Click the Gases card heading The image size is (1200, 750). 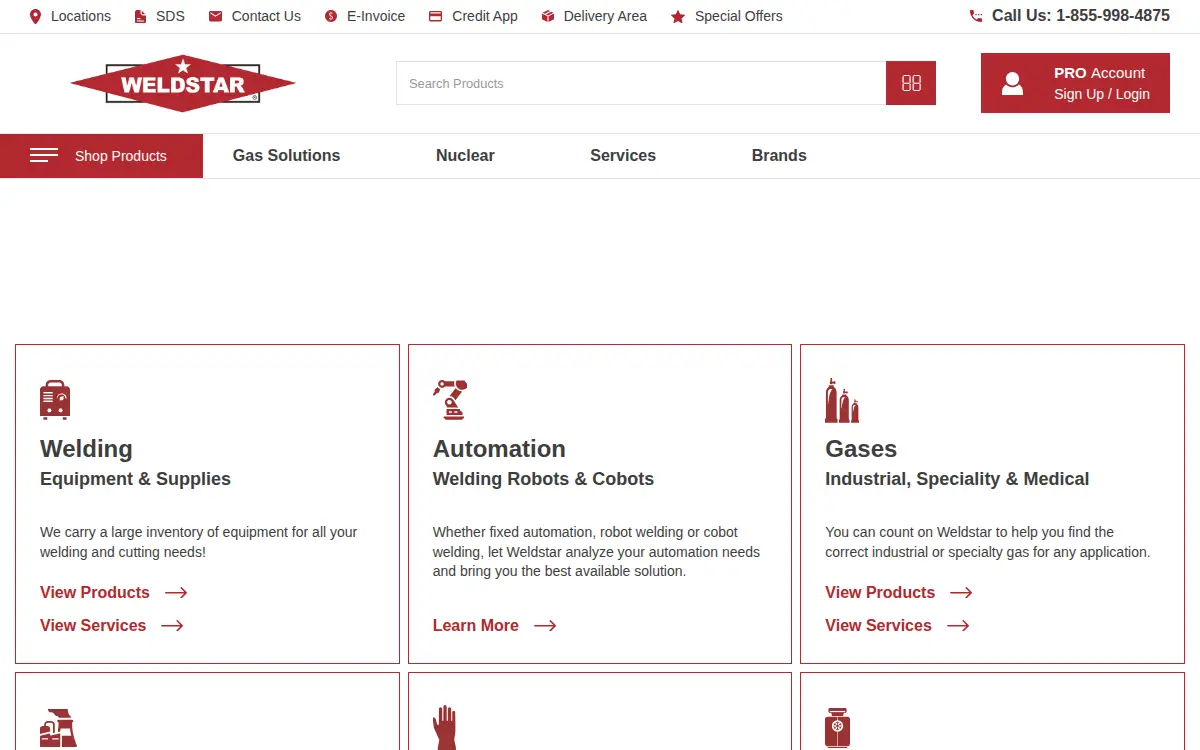pyautogui.click(x=861, y=449)
